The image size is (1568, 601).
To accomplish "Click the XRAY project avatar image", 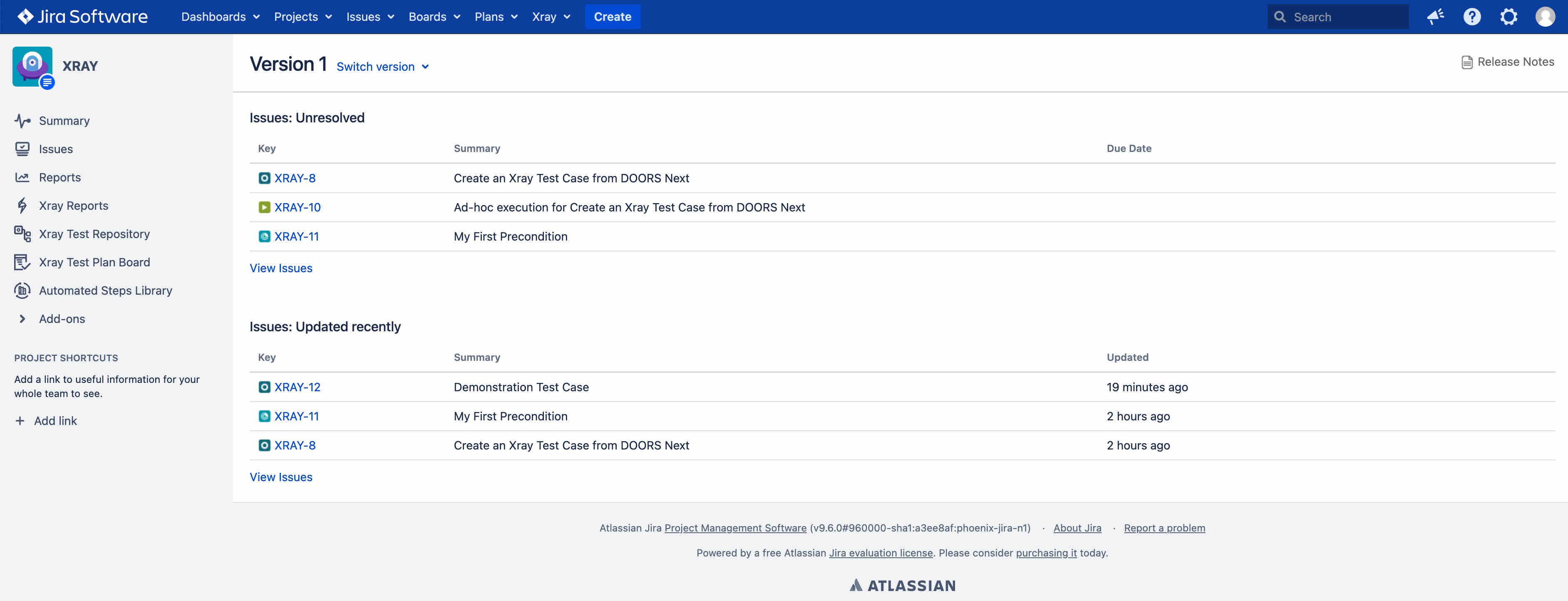I will point(32,66).
